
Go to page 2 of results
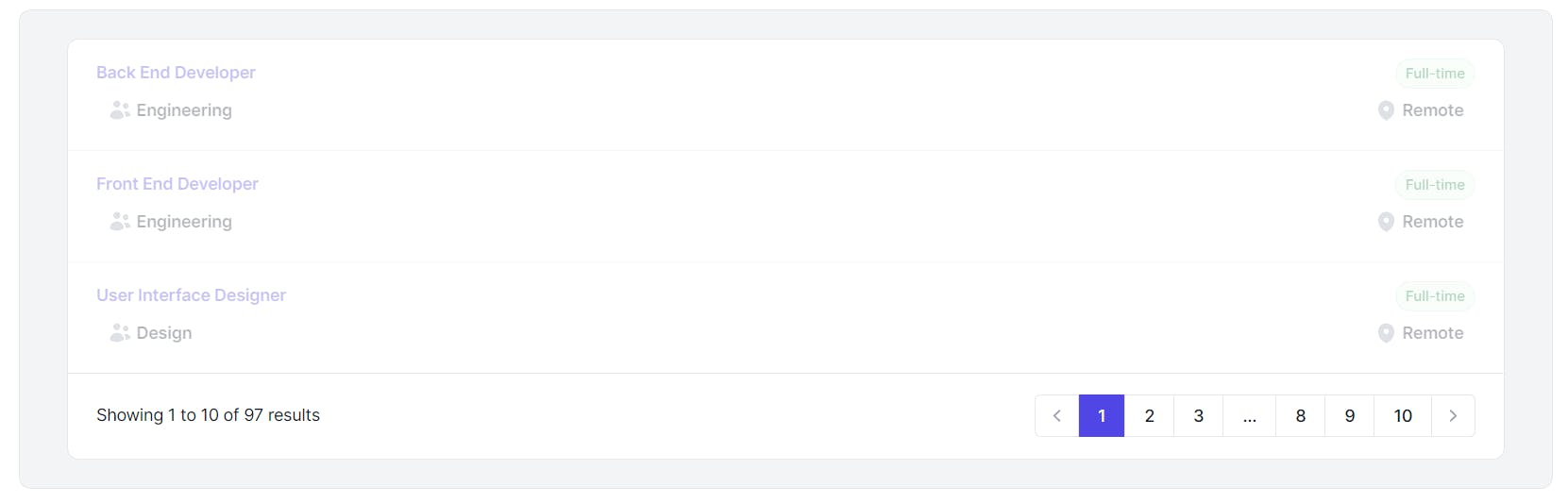[1149, 416]
